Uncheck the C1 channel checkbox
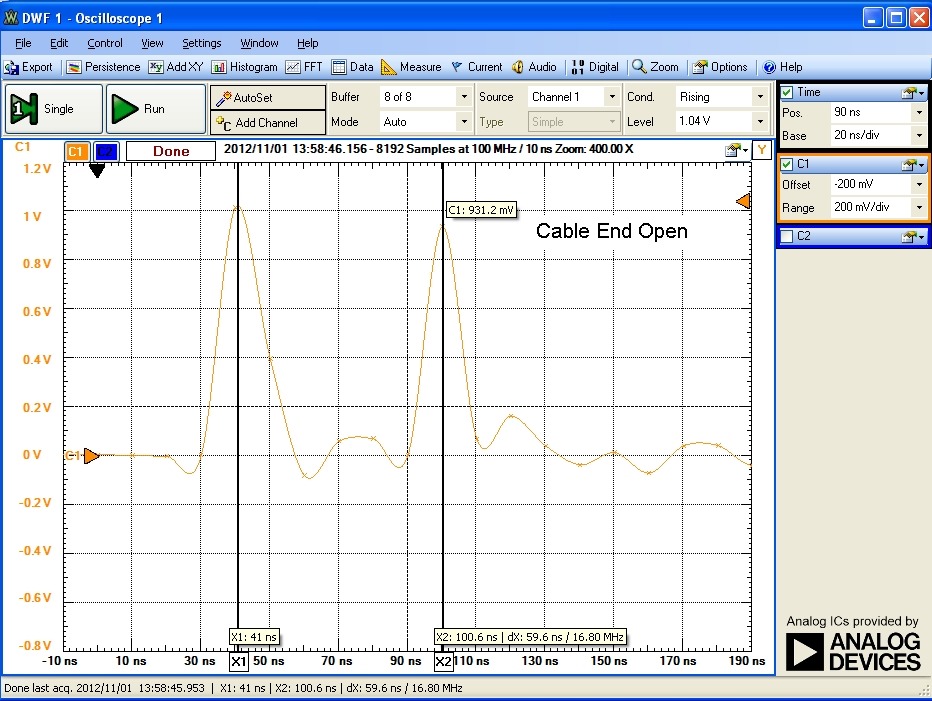Screen dimensions: 932x701 click(787, 164)
